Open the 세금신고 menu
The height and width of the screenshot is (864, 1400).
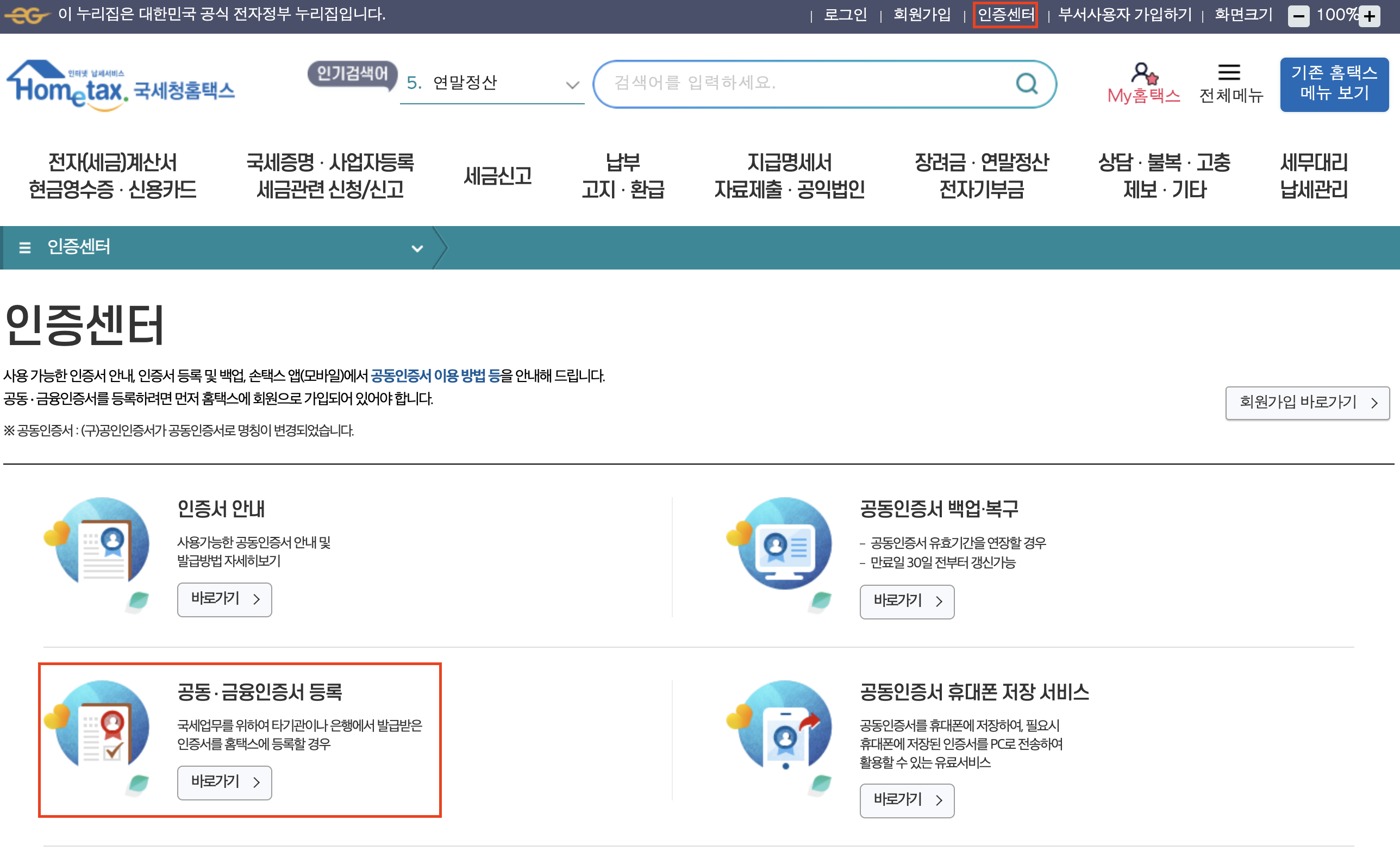[497, 176]
